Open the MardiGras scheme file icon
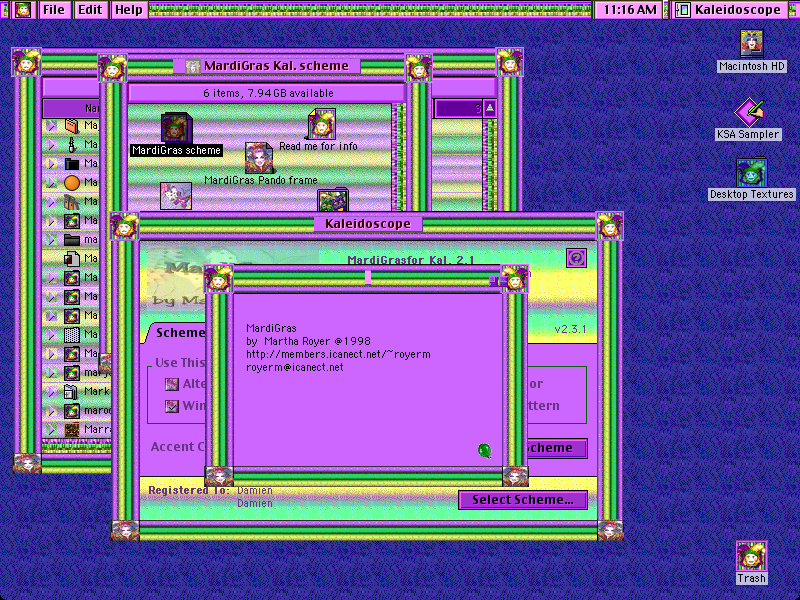 tap(176, 128)
